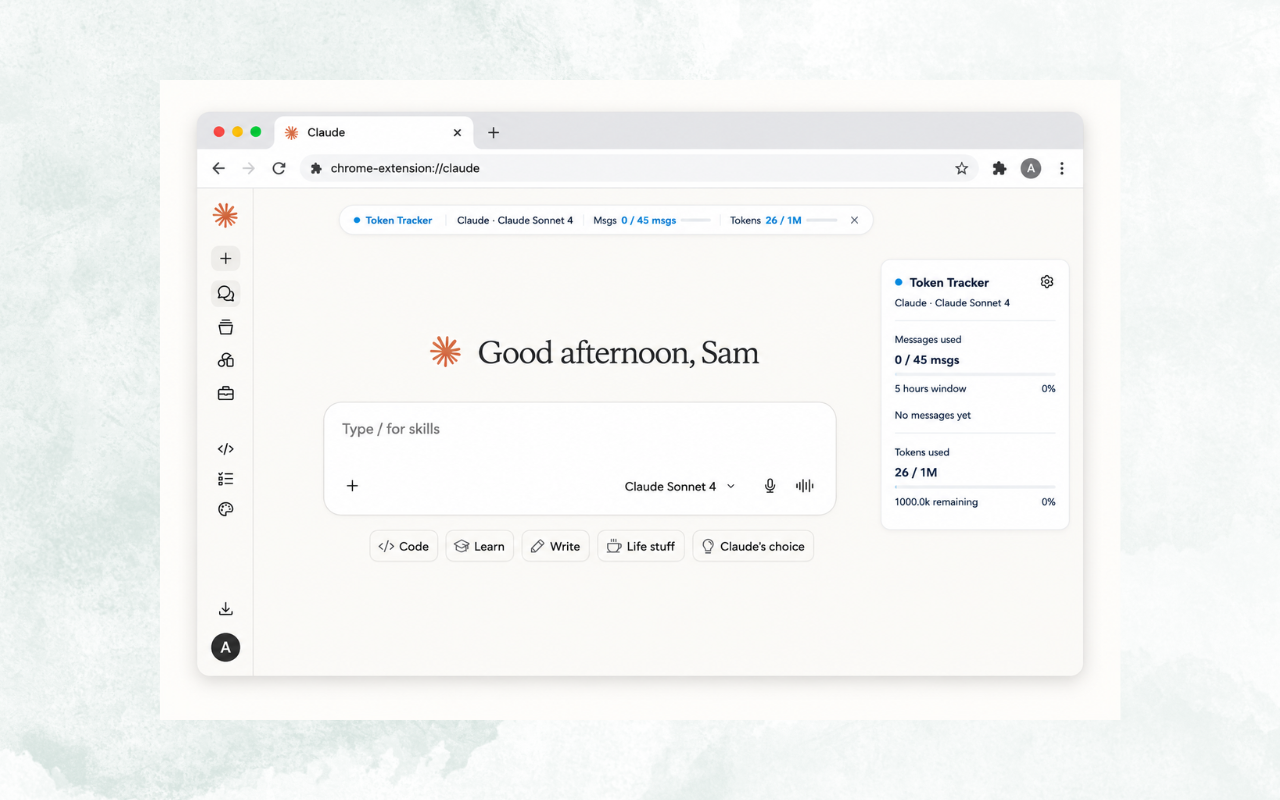Open the Claude Sonnet 4 model dropdown

tap(680, 486)
